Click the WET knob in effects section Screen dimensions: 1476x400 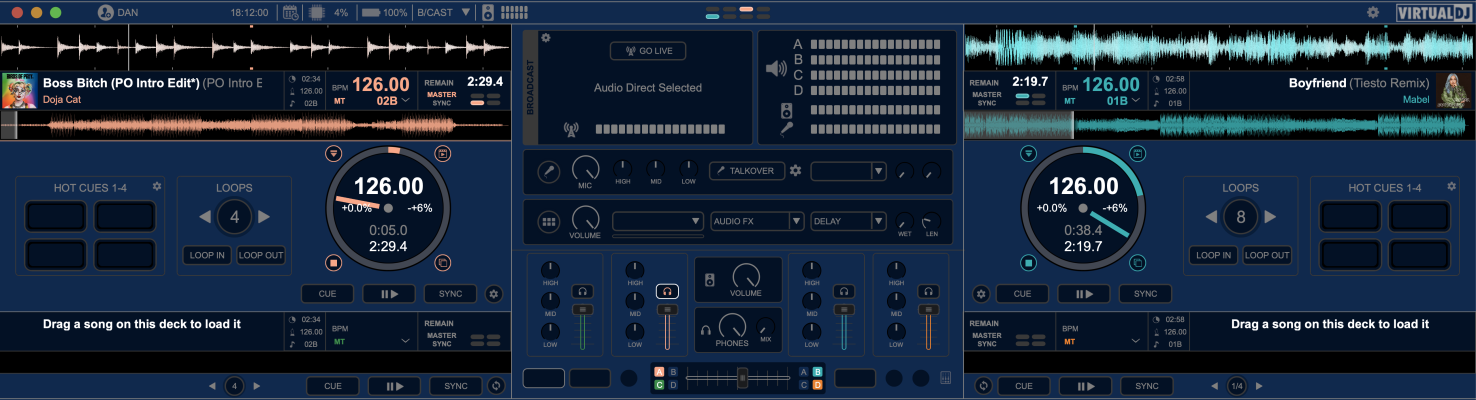905,221
